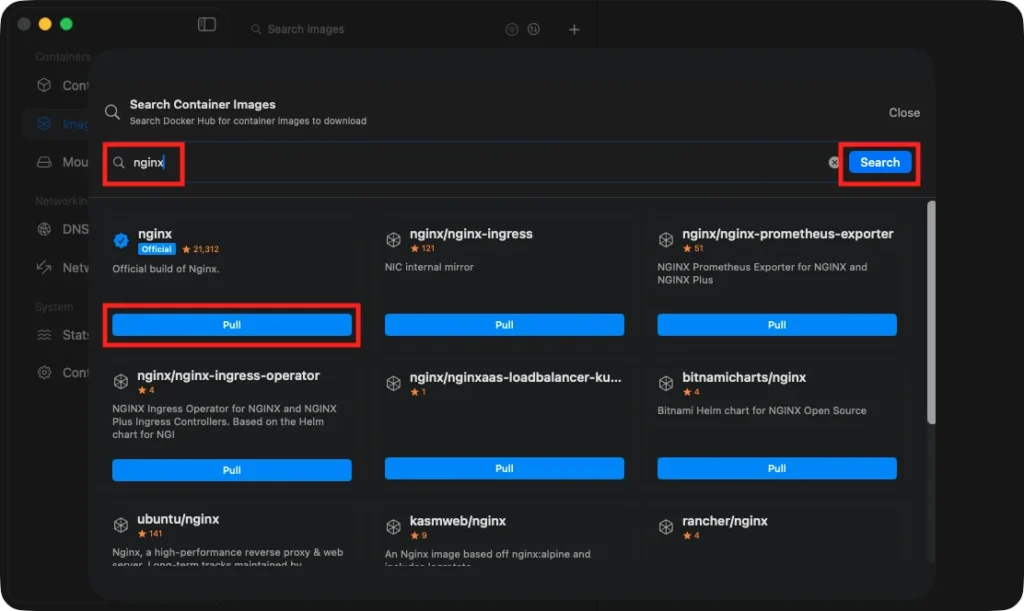Click the 'NIC internal mirror' description
Viewport: 1024px width, 611px height.
click(429, 267)
